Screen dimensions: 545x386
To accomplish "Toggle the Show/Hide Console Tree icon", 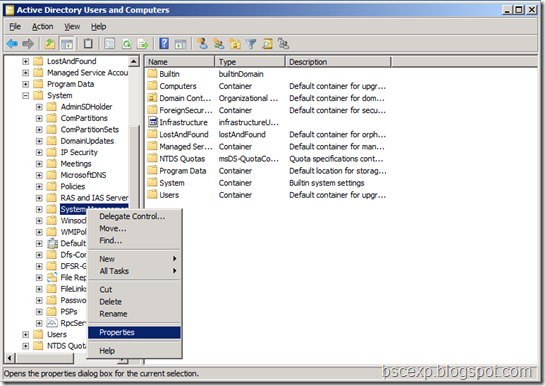I will [67, 44].
